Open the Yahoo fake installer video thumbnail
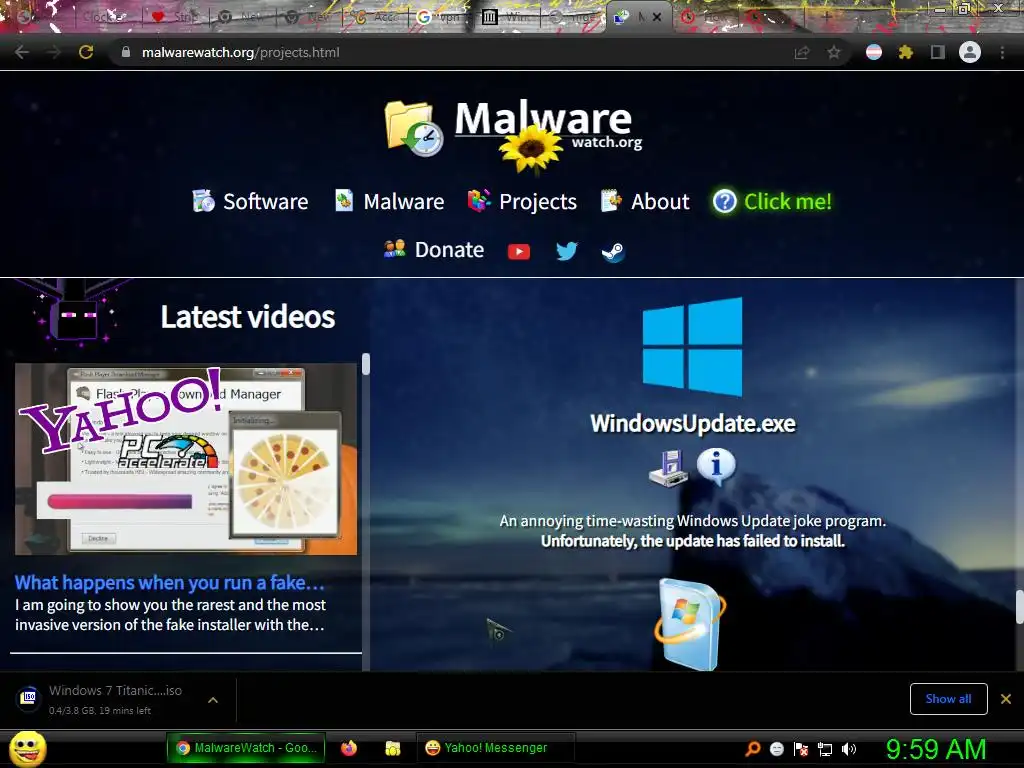 [186, 459]
